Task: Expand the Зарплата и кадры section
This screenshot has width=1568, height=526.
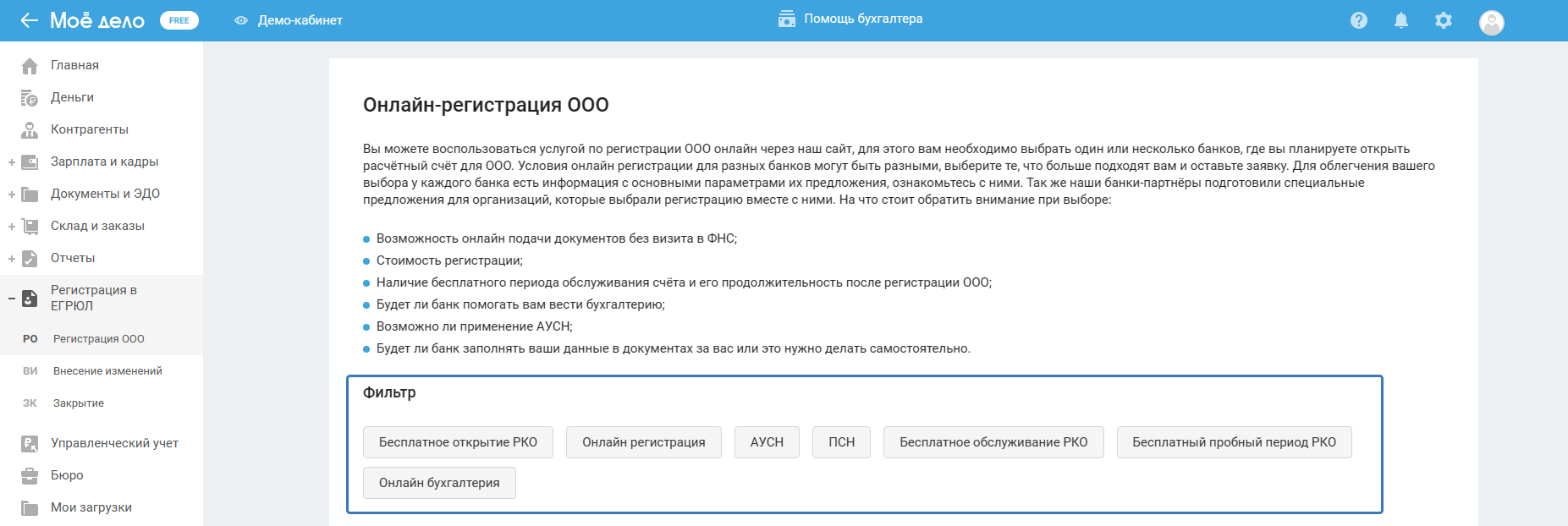Action: pyautogui.click(x=12, y=162)
